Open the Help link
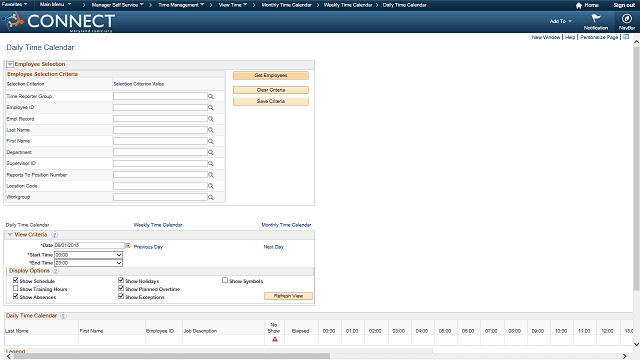 [570, 37]
